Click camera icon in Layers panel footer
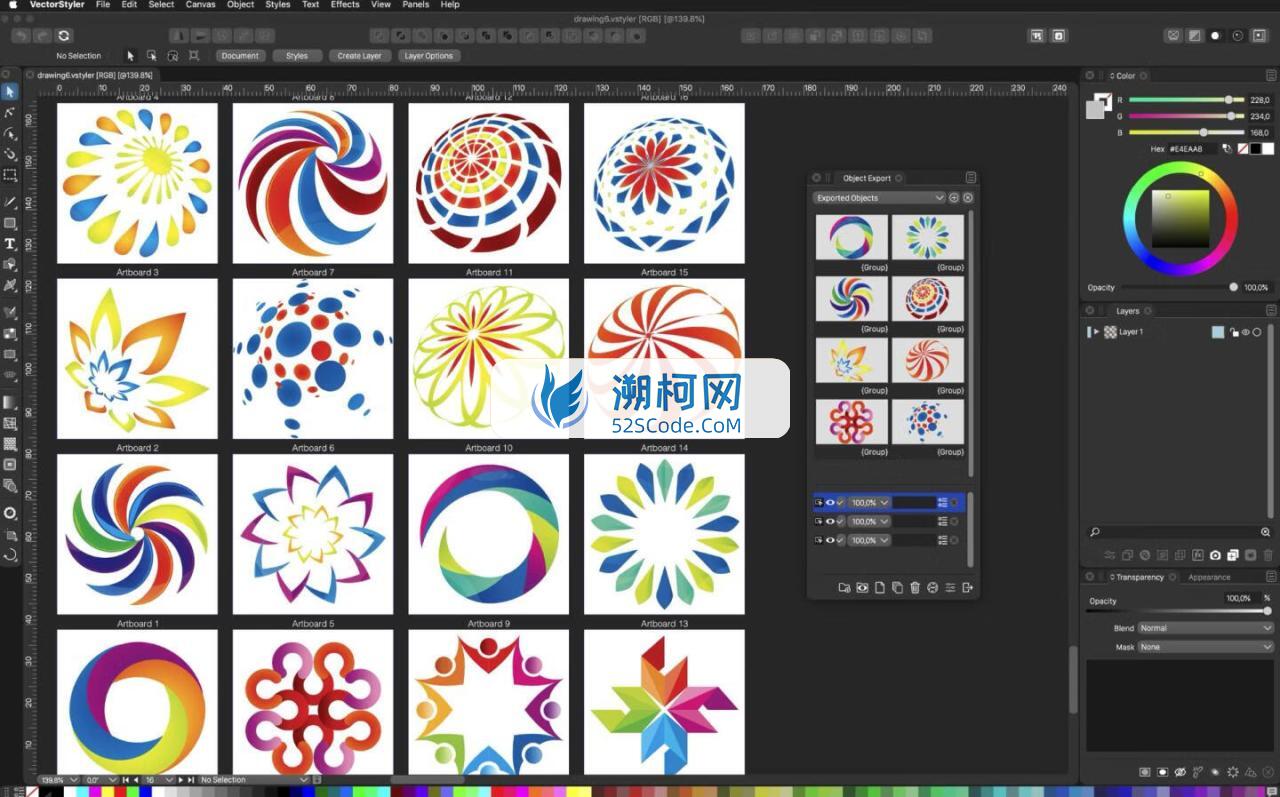 (x=1215, y=555)
